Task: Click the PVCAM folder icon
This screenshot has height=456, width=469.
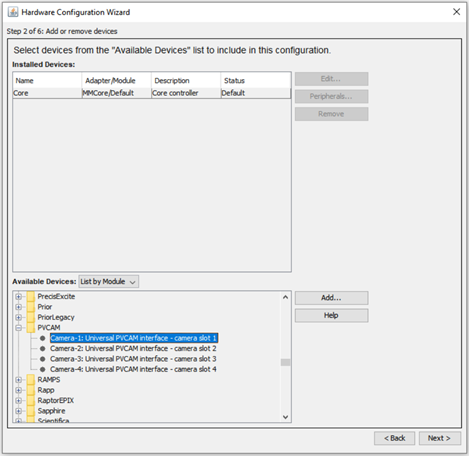Action: point(31,328)
